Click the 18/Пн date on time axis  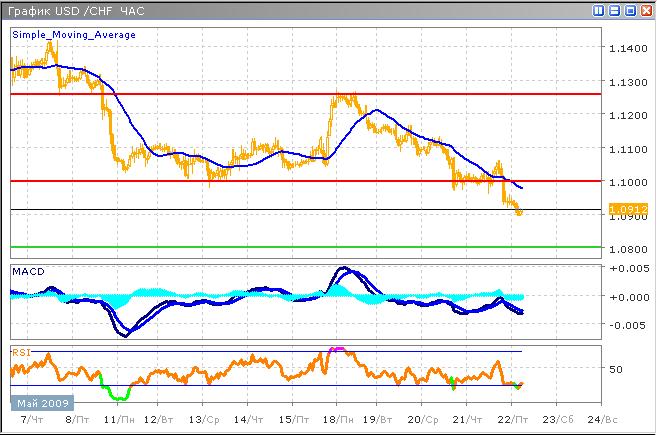click(335, 421)
